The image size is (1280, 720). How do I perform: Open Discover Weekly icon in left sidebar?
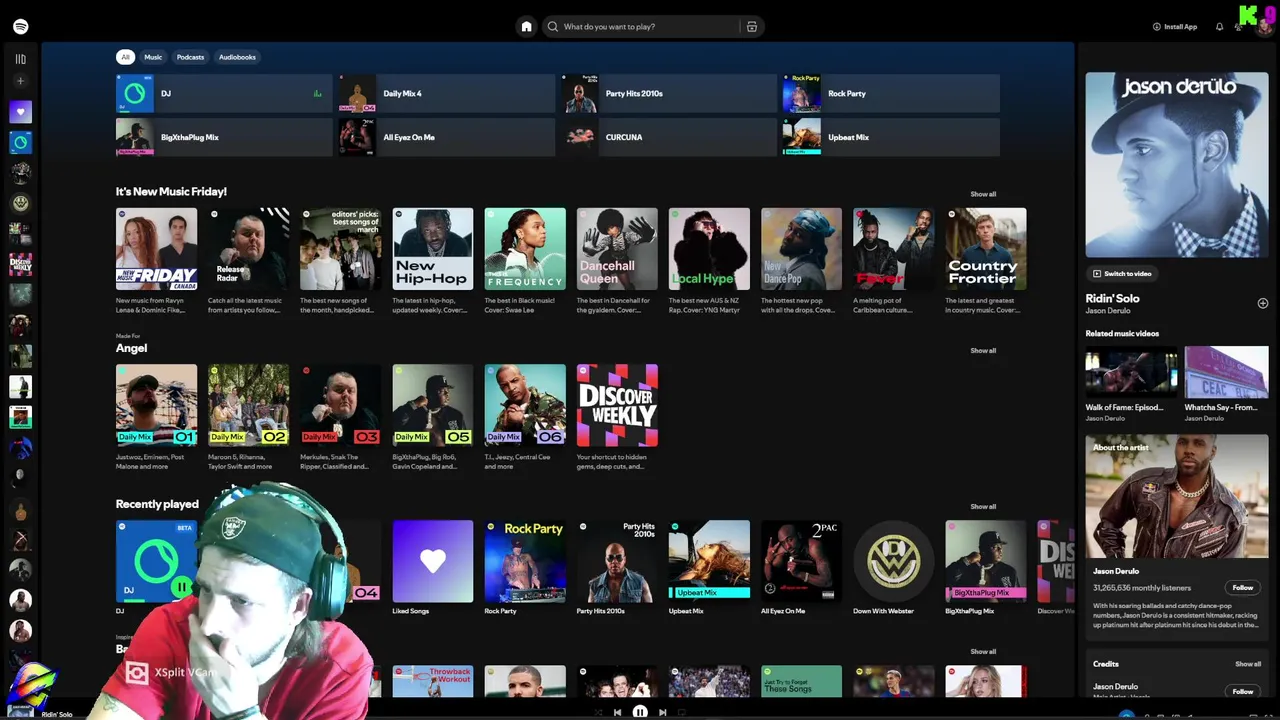[x=20, y=264]
